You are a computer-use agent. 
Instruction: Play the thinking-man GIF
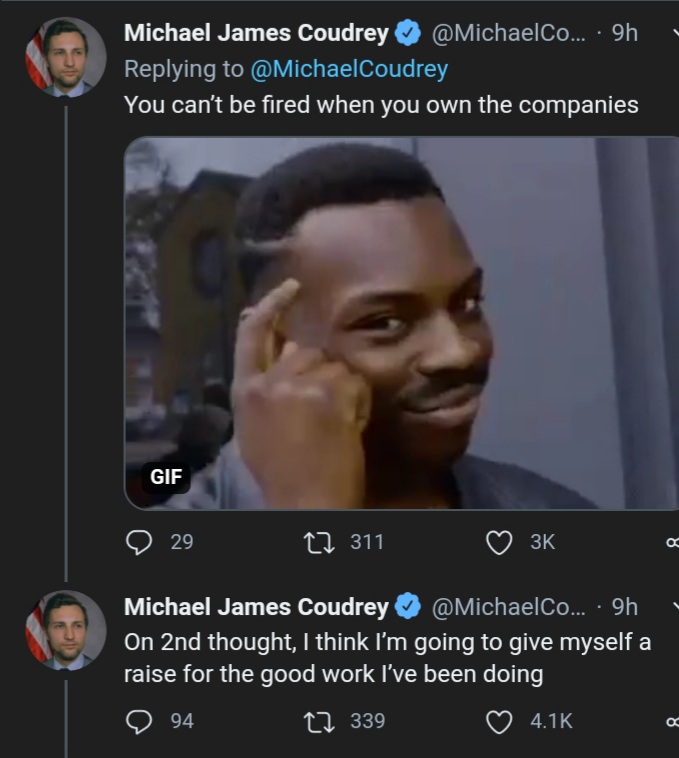402,323
